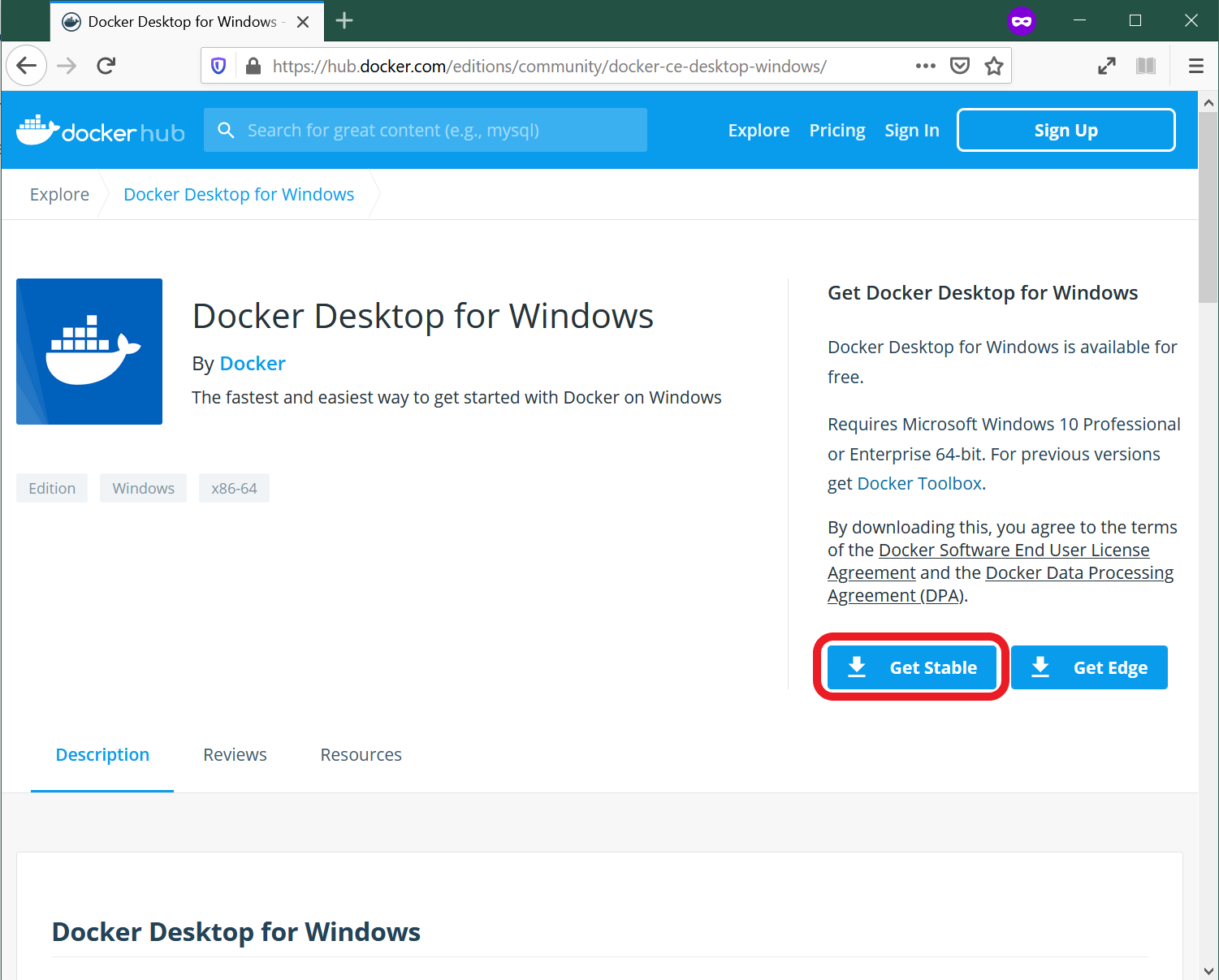The width and height of the screenshot is (1219, 980).
Task: Open the Docker publisher link
Action: (253, 363)
